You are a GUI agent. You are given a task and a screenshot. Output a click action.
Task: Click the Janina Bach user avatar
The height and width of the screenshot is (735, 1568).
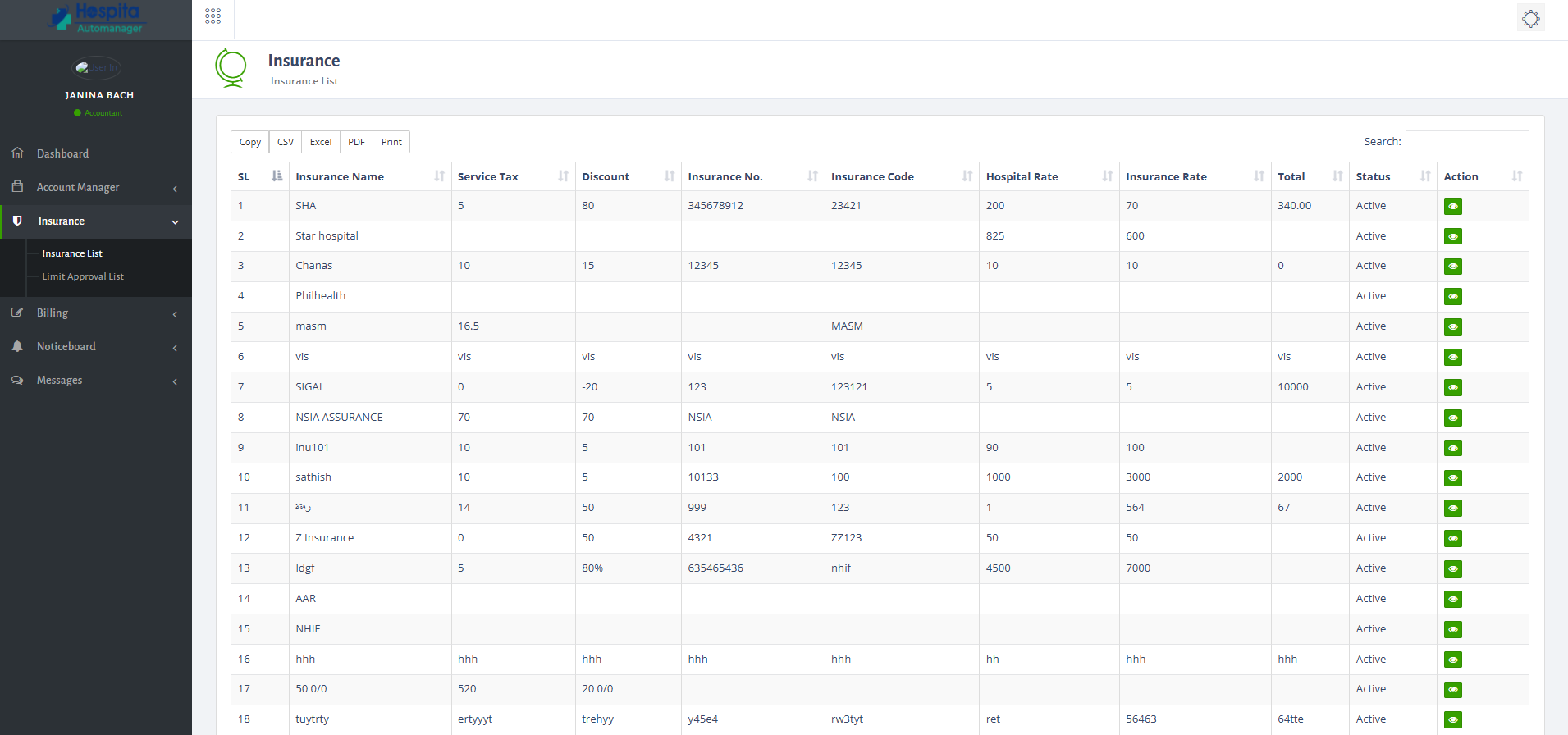(x=96, y=67)
